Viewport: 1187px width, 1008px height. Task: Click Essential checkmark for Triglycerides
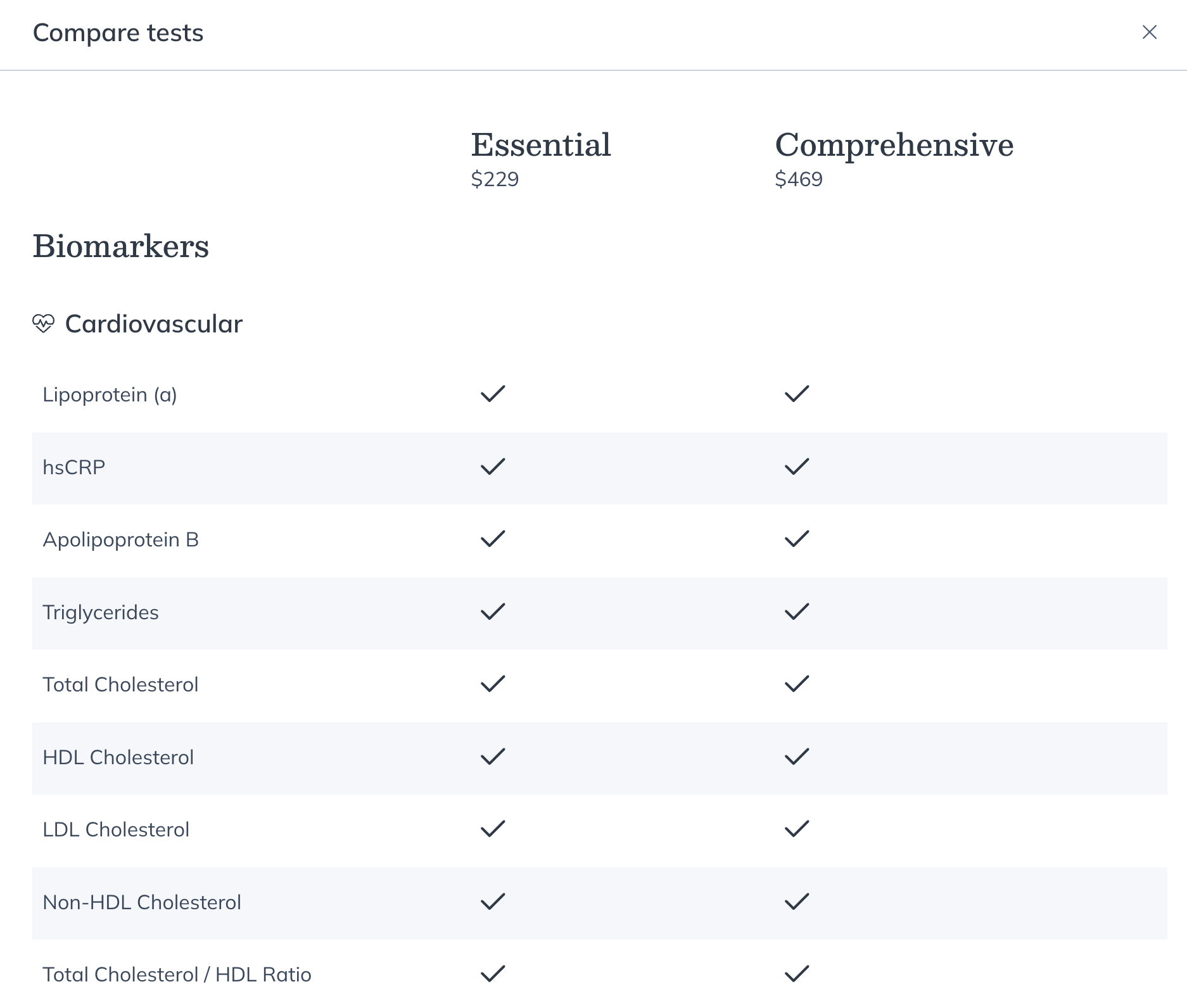493,612
